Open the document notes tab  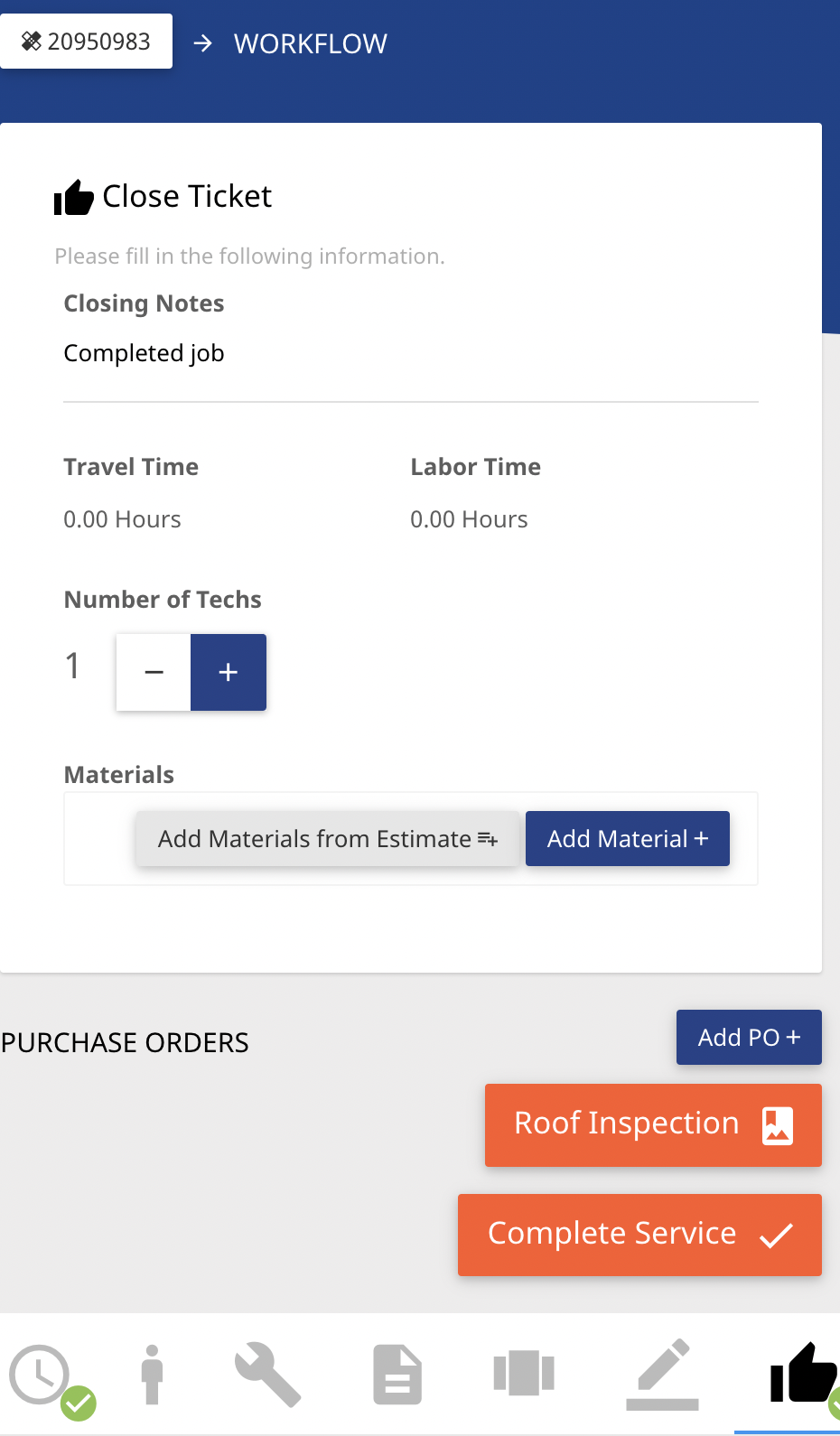point(397,1375)
